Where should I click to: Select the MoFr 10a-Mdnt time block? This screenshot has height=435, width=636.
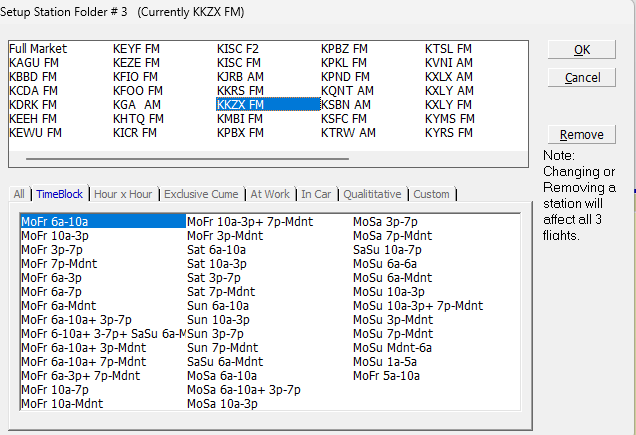point(62,404)
